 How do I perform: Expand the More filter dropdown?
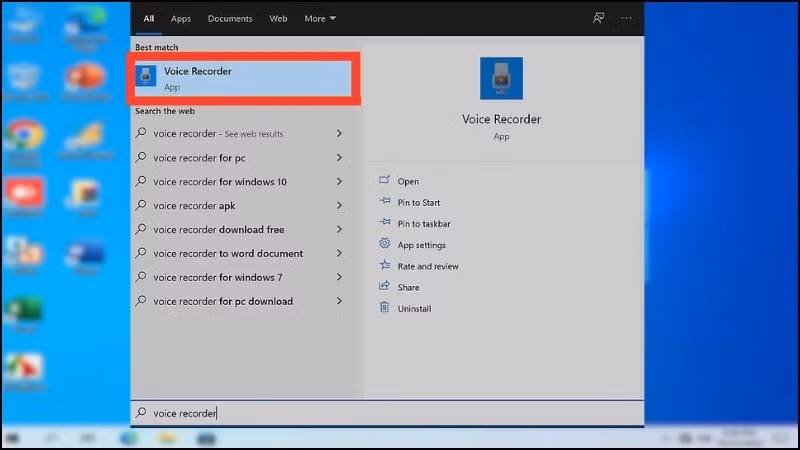tap(320, 18)
